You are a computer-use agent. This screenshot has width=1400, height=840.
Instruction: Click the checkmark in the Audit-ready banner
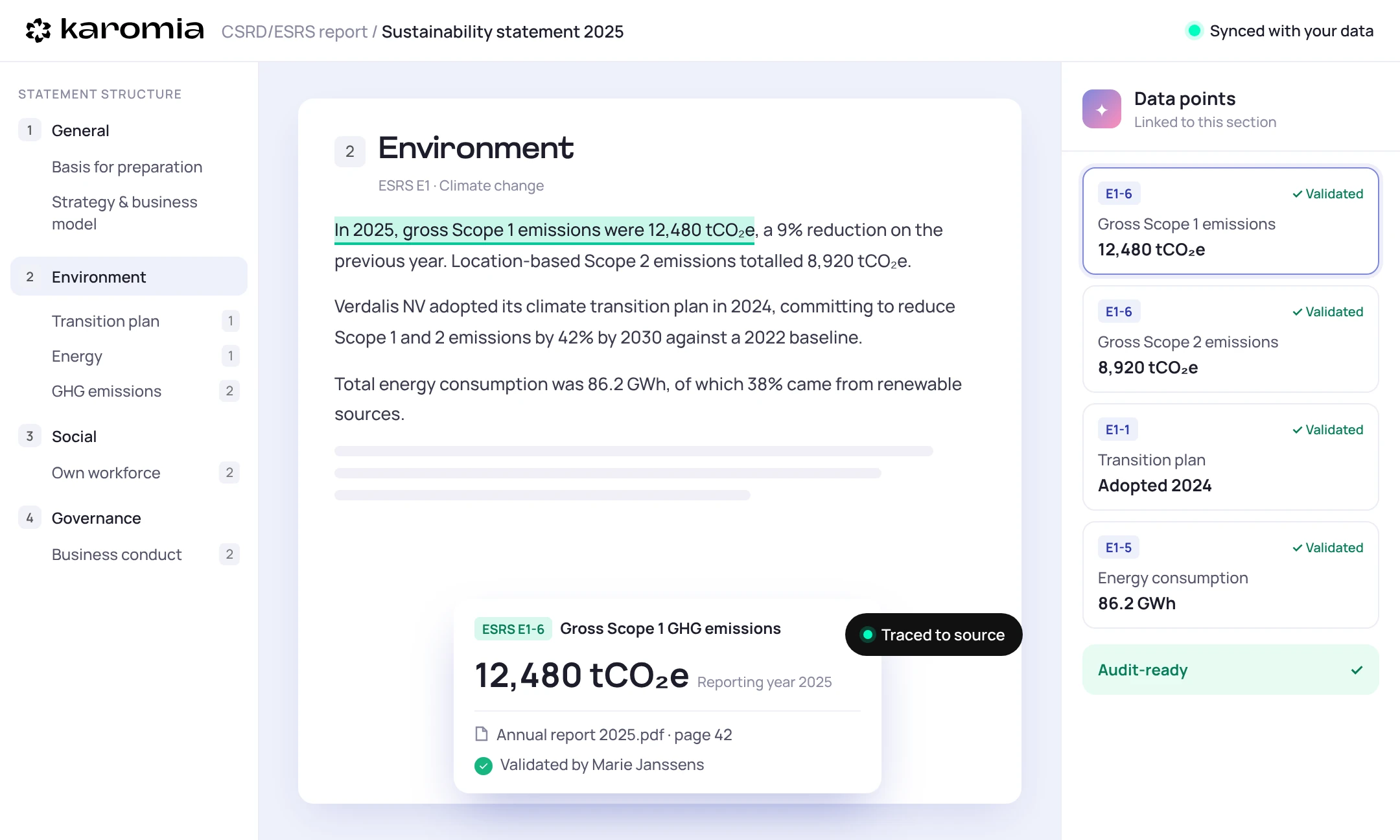click(1357, 670)
